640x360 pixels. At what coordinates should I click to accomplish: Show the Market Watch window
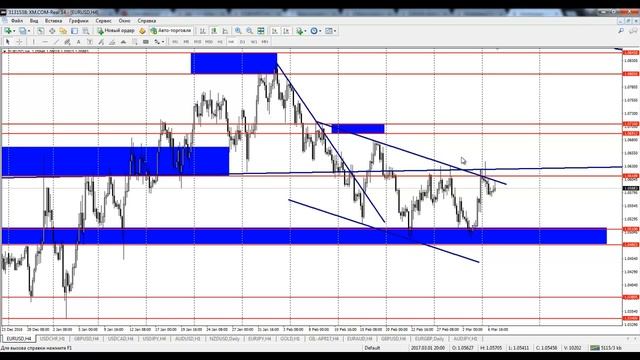click(x=40, y=31)
